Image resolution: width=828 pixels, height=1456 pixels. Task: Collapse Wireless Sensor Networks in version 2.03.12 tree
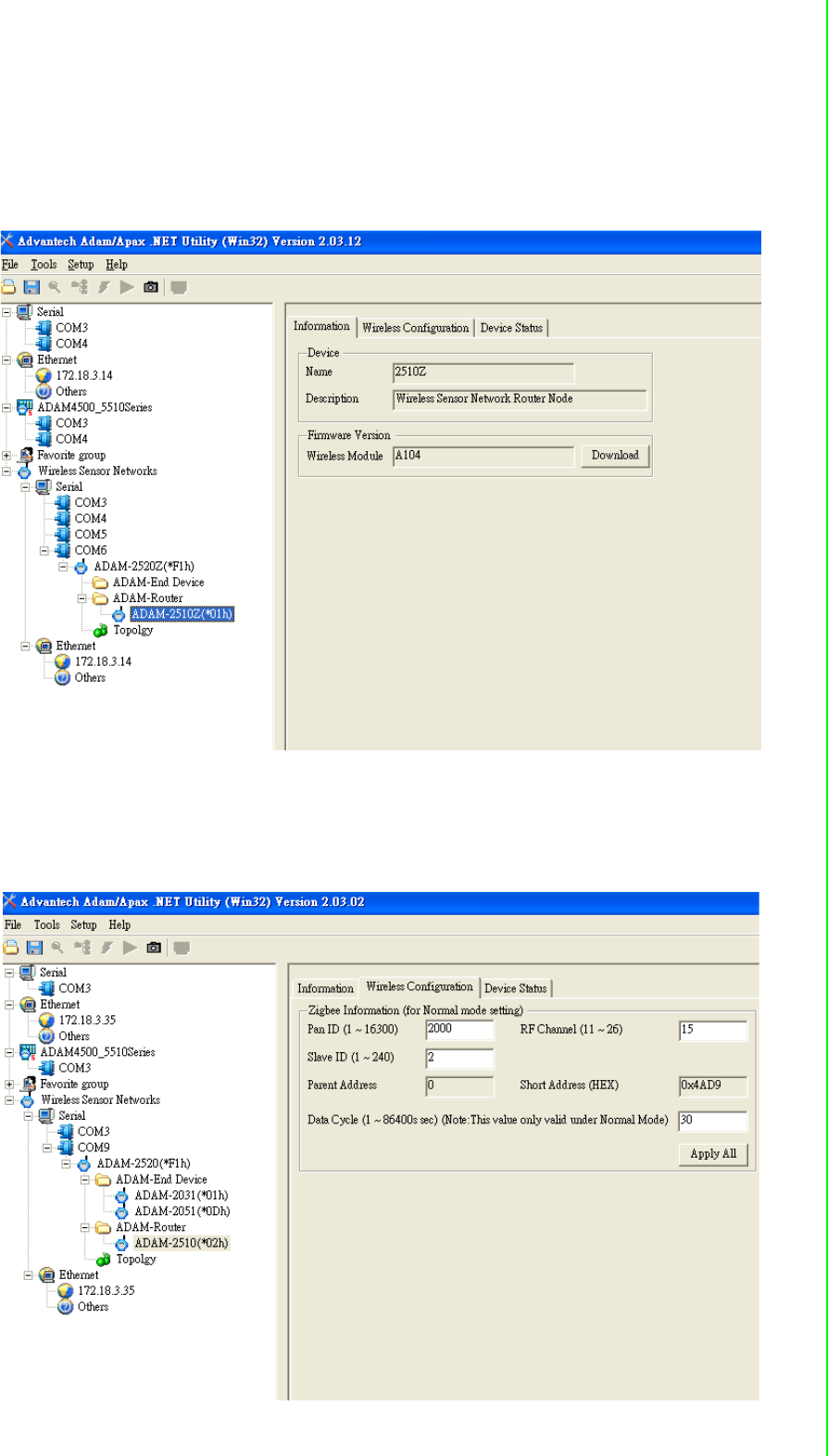point(6,471)
